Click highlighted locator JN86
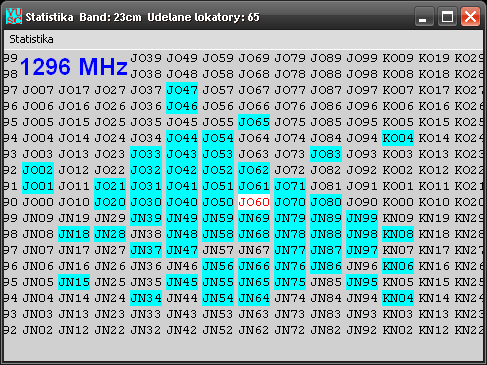 click(326, 266)
